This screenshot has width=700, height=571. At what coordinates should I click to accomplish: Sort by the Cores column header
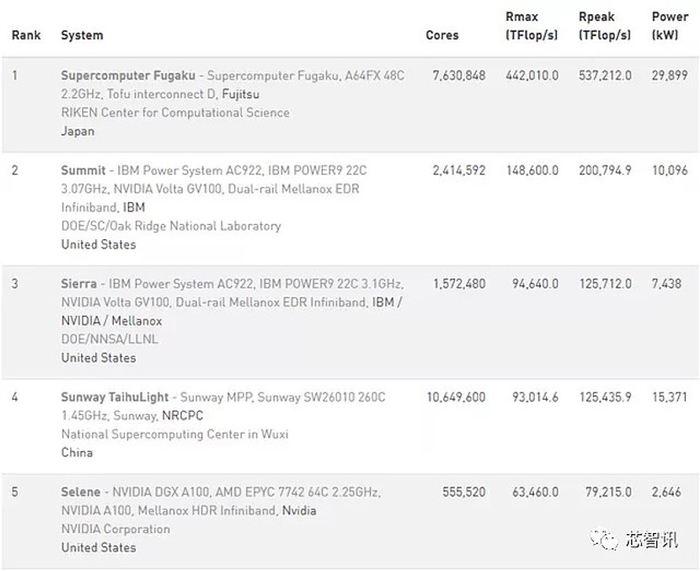(442, 36)
